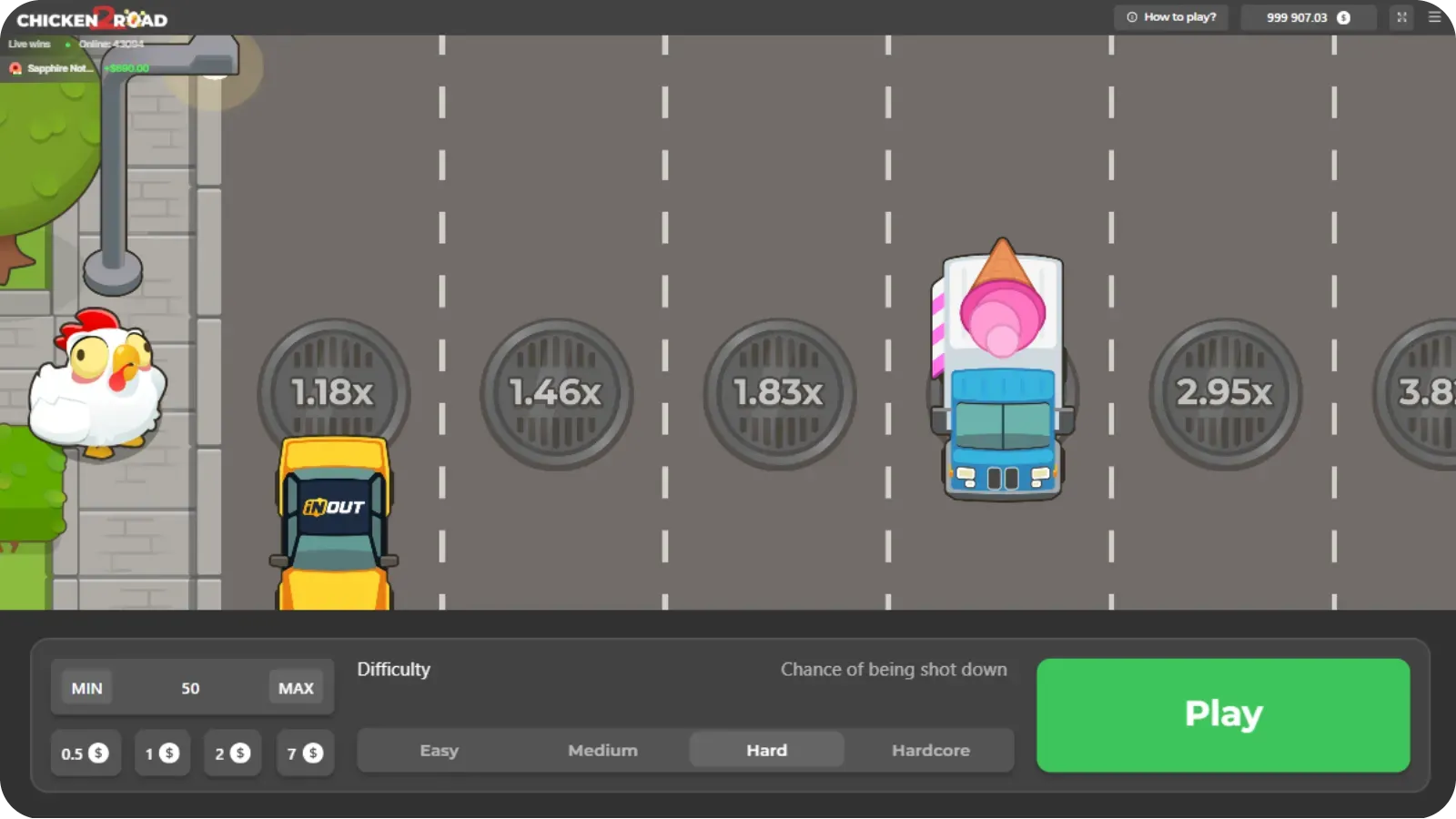Choose the 7 dollar quick bet
Image resolution: width=1456 pixels, height=819 pixels.
[x=306, y=753]
